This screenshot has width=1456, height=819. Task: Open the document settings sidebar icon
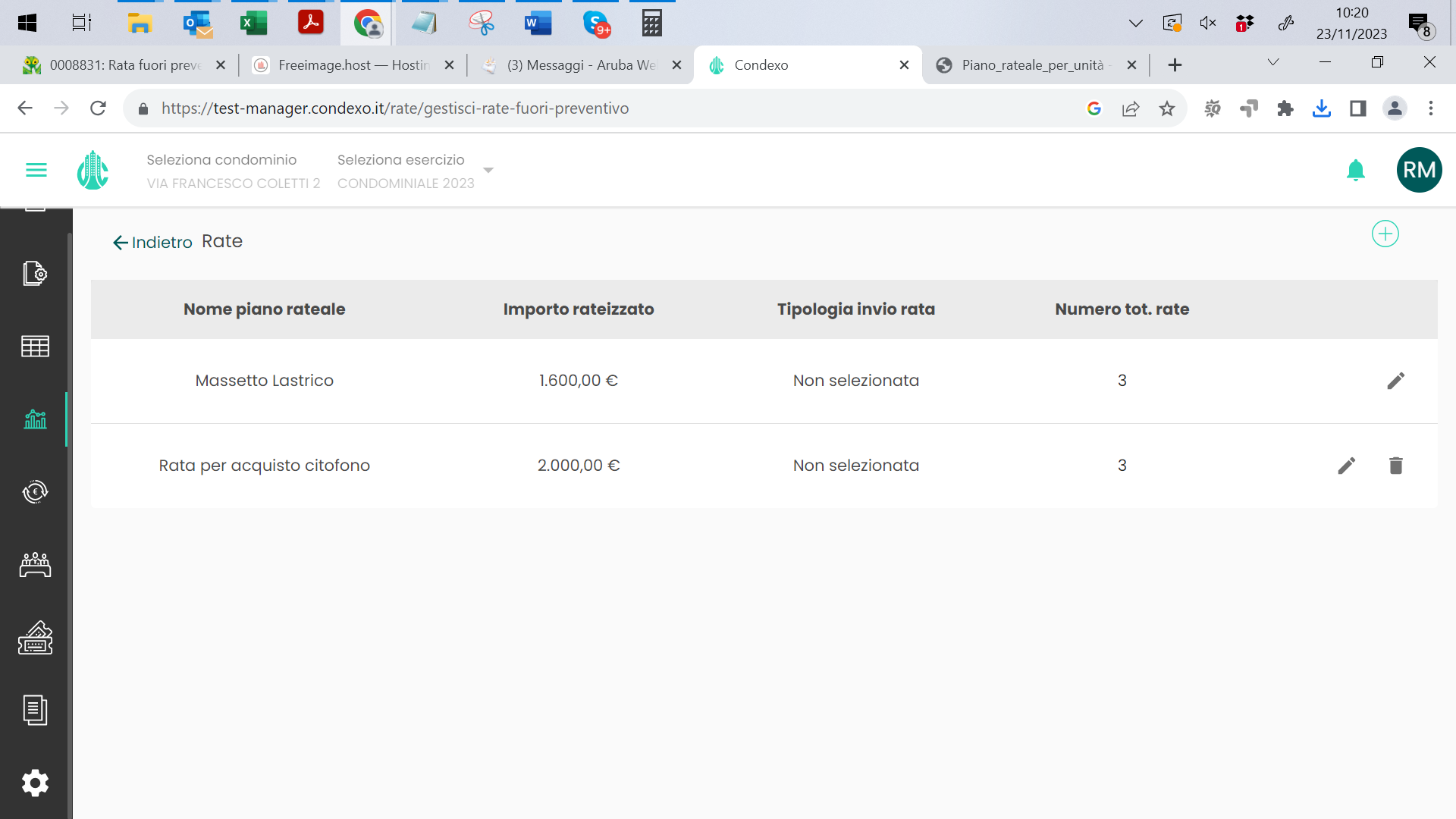35,273
